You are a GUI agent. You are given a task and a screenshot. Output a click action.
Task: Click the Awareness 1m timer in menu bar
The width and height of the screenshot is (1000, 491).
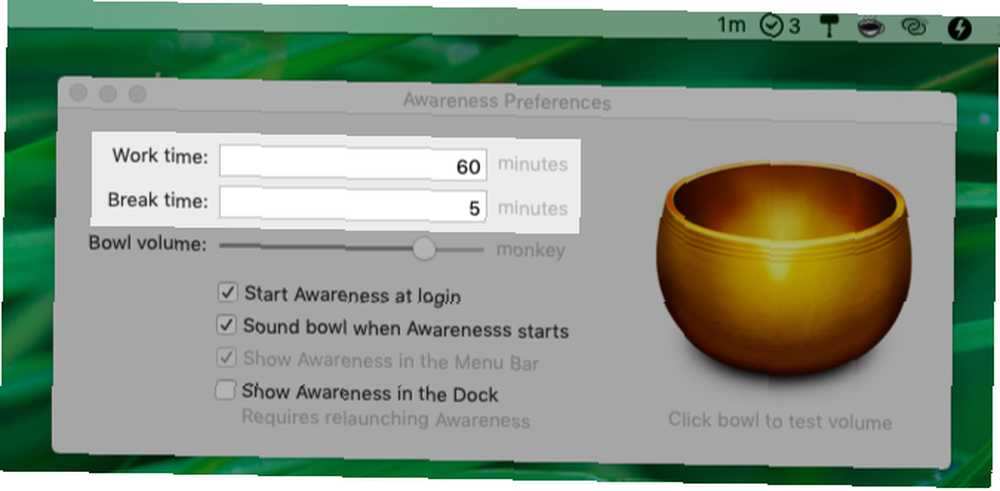point(731,26)
